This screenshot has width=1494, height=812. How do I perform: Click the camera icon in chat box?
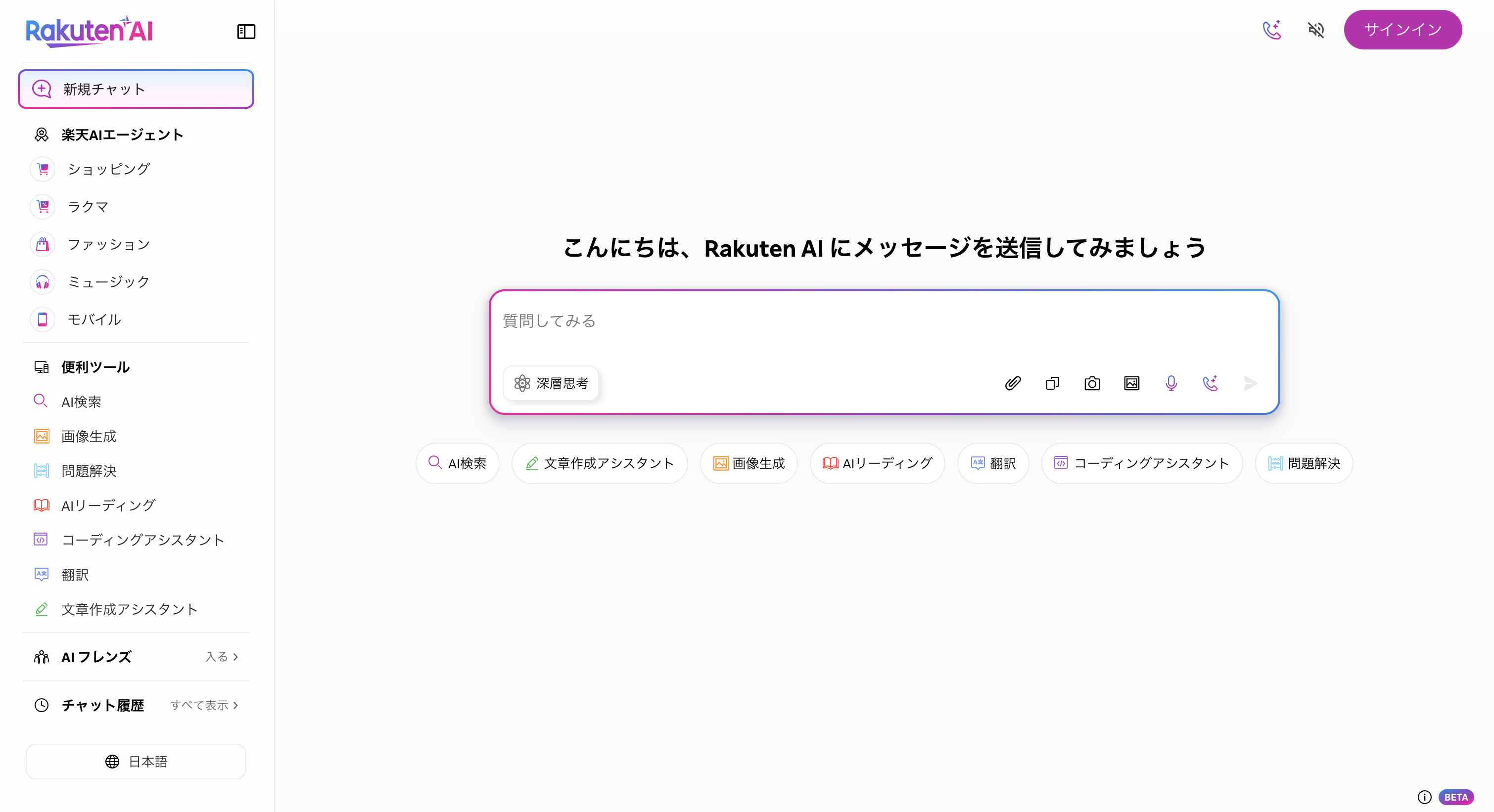[x=1091, y=383]
